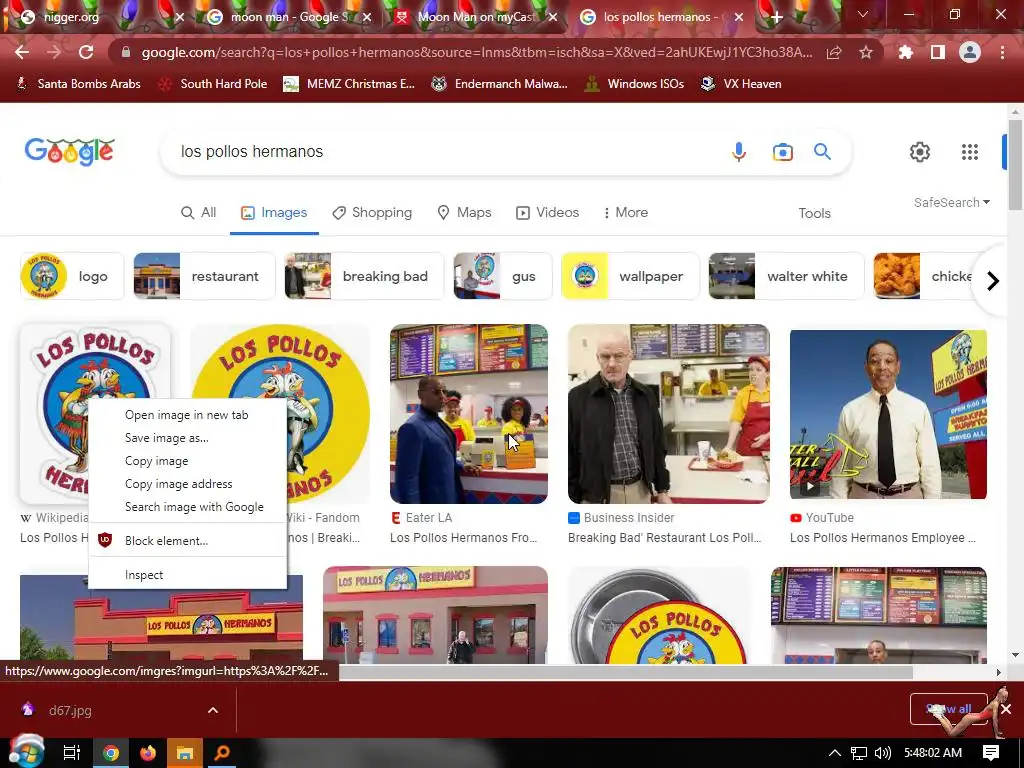The width and height of the screenshot is (1024, 768).
Task: Open Task View on the taskbar
Action: click(71, 753)
